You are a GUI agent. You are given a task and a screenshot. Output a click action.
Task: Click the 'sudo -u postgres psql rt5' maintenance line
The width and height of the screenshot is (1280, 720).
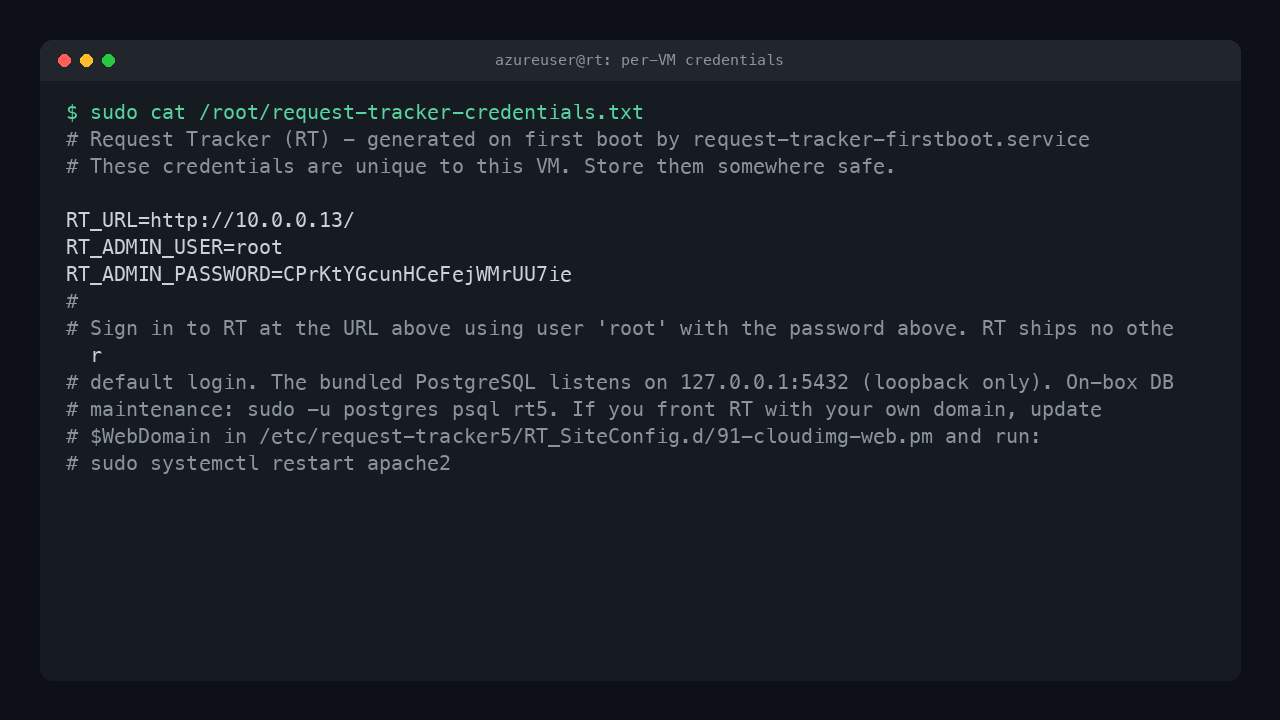(584, 409)
